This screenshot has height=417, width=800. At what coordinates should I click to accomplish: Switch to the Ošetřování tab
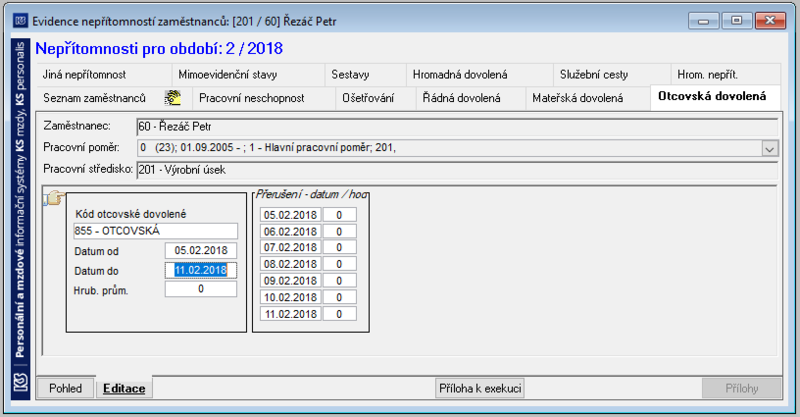[376, 98]
